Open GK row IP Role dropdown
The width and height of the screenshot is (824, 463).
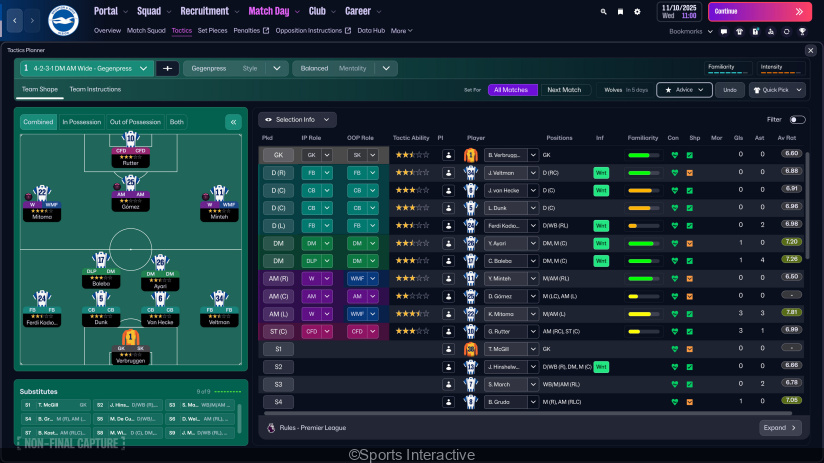(x=316, y=155)
